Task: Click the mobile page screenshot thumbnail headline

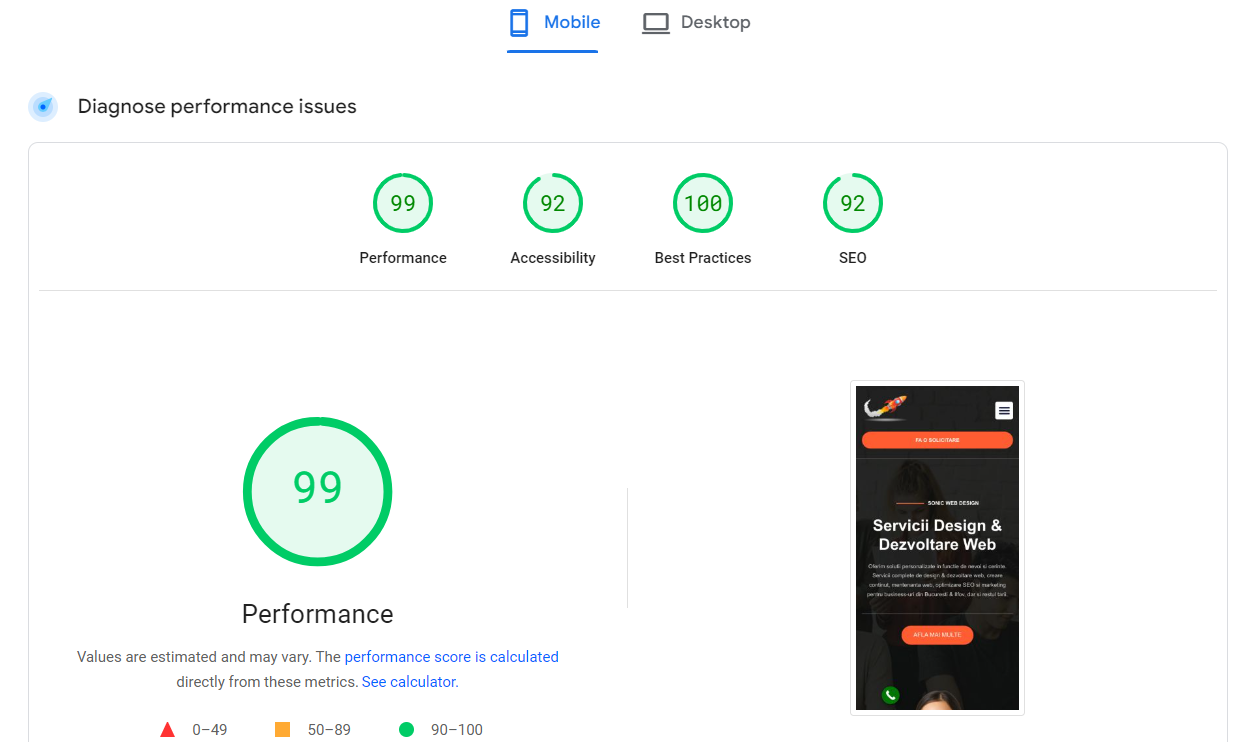Action: click(937, 535)
